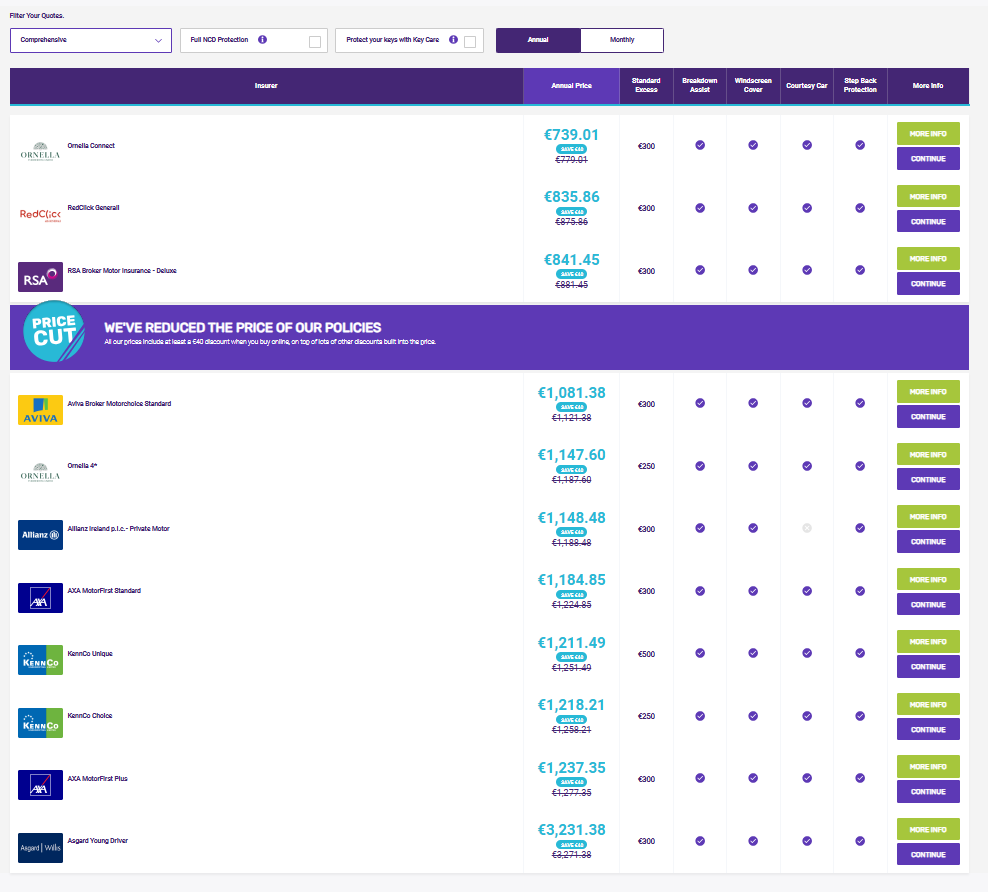Click Asgard Young Driver Breakdown Assist checkmark
Viewport: 988px width, 892px height.
(700, 841)
